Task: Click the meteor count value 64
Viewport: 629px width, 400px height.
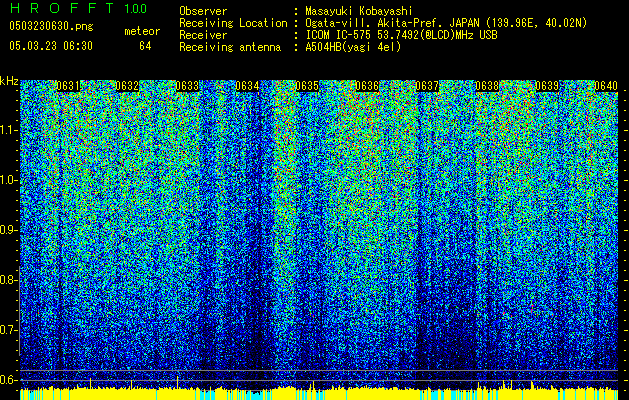Action: click(145, 46)
